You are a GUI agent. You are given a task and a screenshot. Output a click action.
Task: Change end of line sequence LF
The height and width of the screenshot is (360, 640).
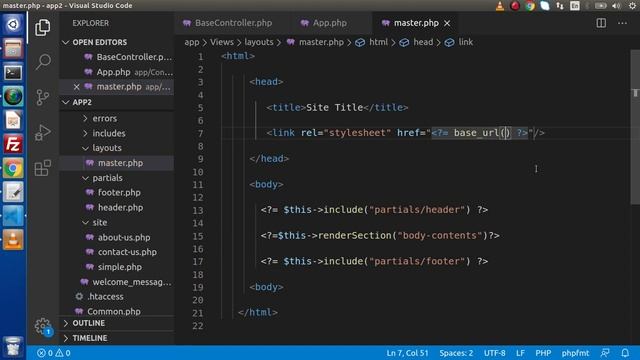pos(520,353)
